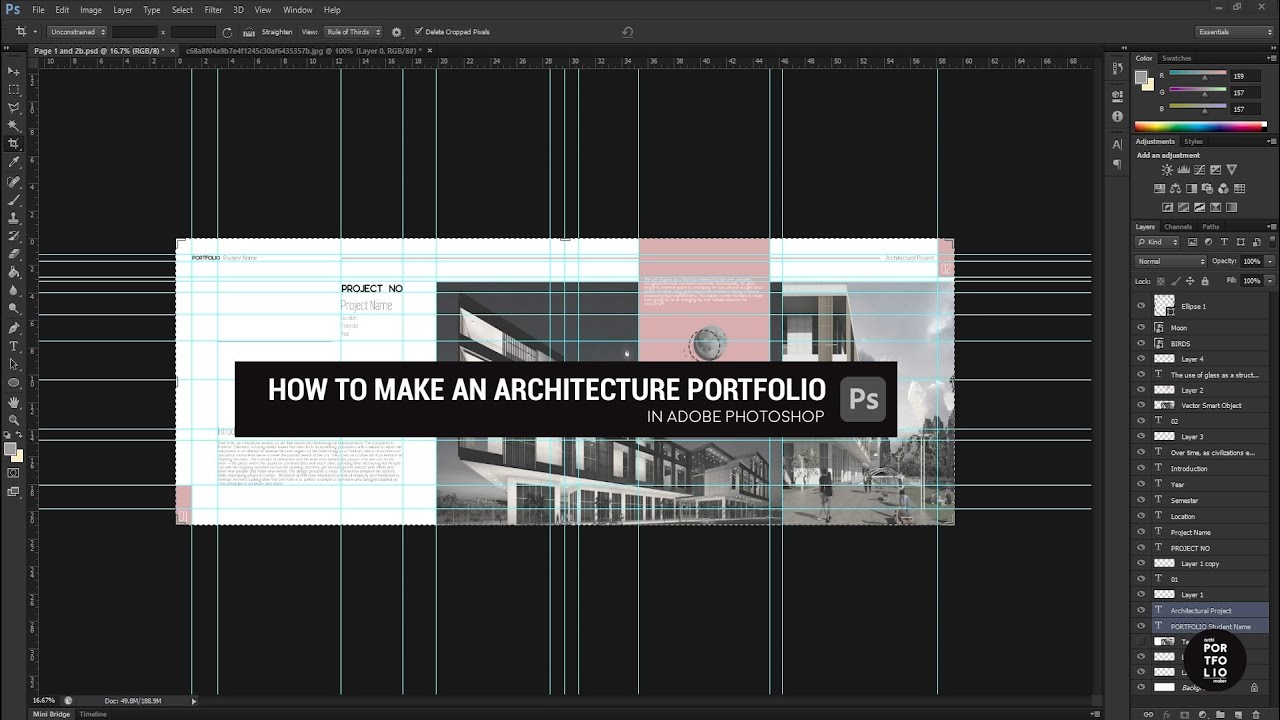Select the Move tool

tap(14, 71)
